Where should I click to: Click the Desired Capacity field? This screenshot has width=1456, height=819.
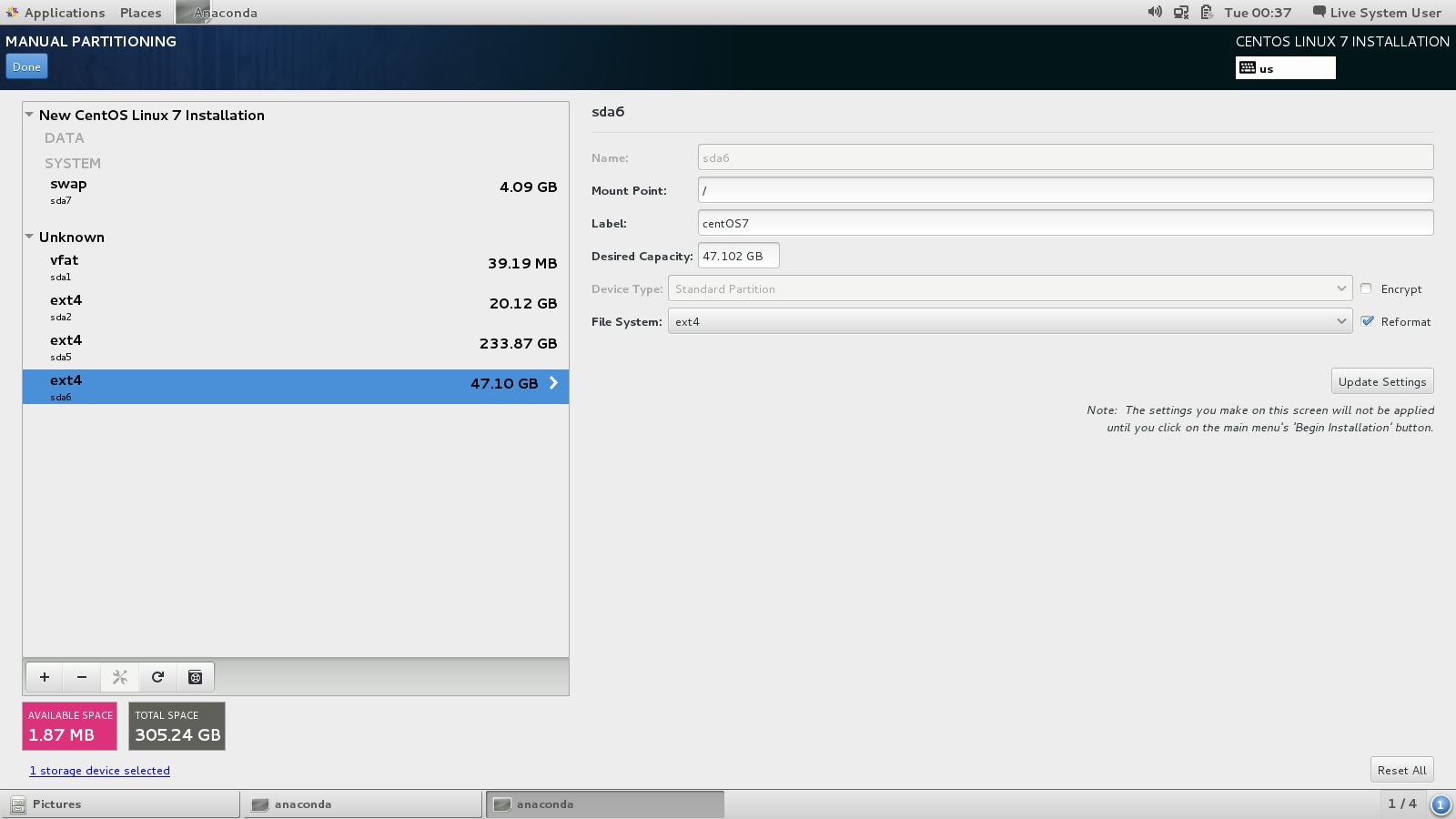coord(739,256)
